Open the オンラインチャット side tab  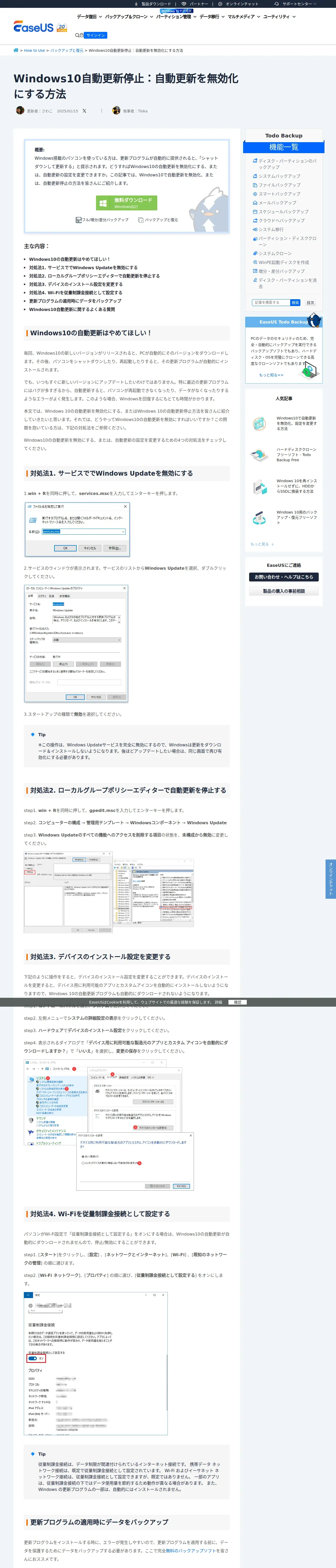point(331,879)
